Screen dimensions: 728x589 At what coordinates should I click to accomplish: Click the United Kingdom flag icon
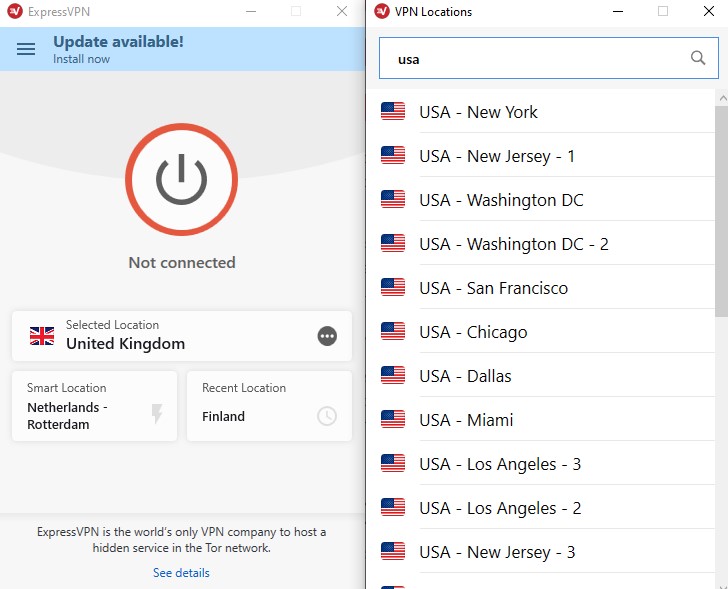42,336
